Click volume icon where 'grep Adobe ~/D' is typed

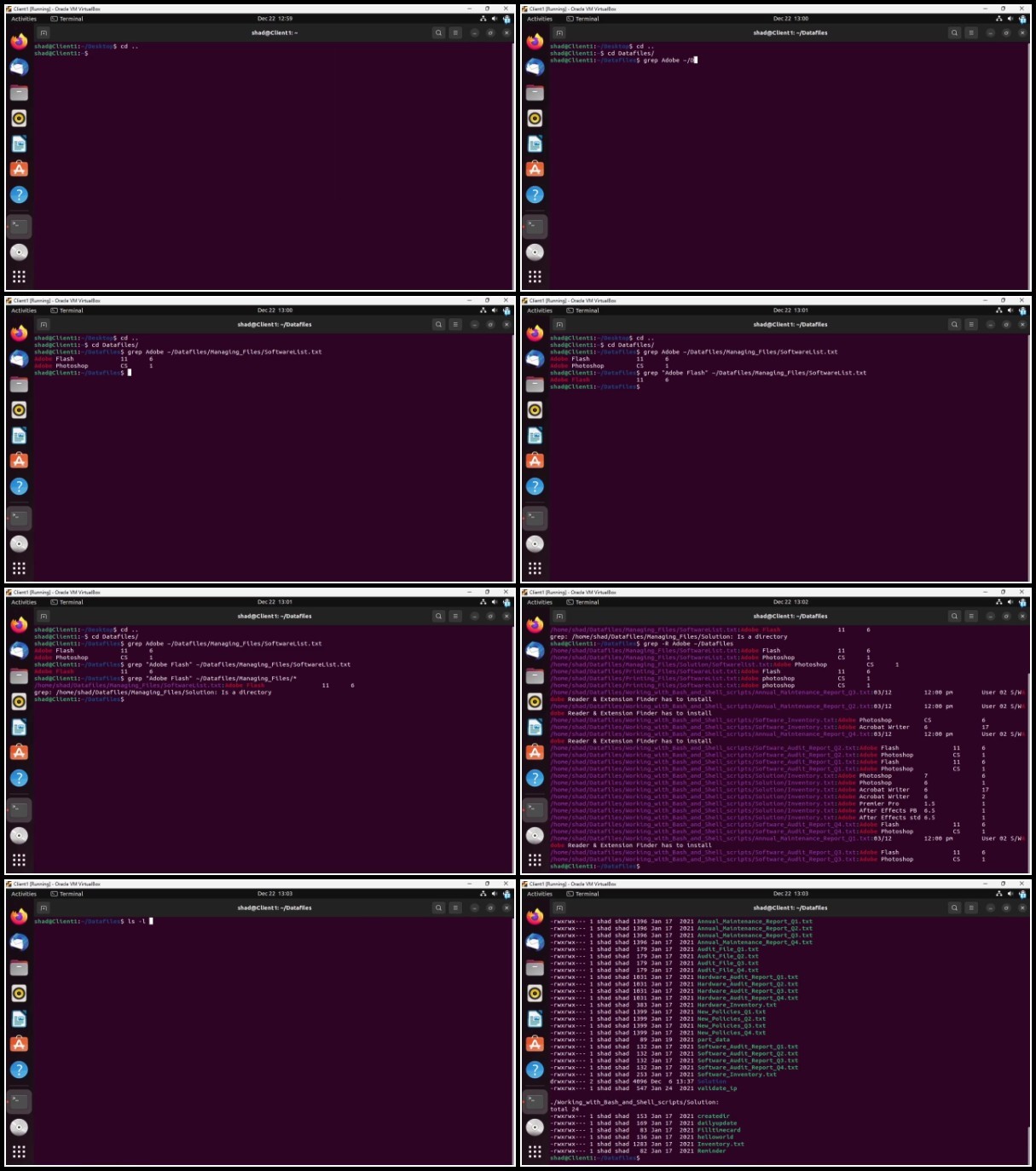1010,19
